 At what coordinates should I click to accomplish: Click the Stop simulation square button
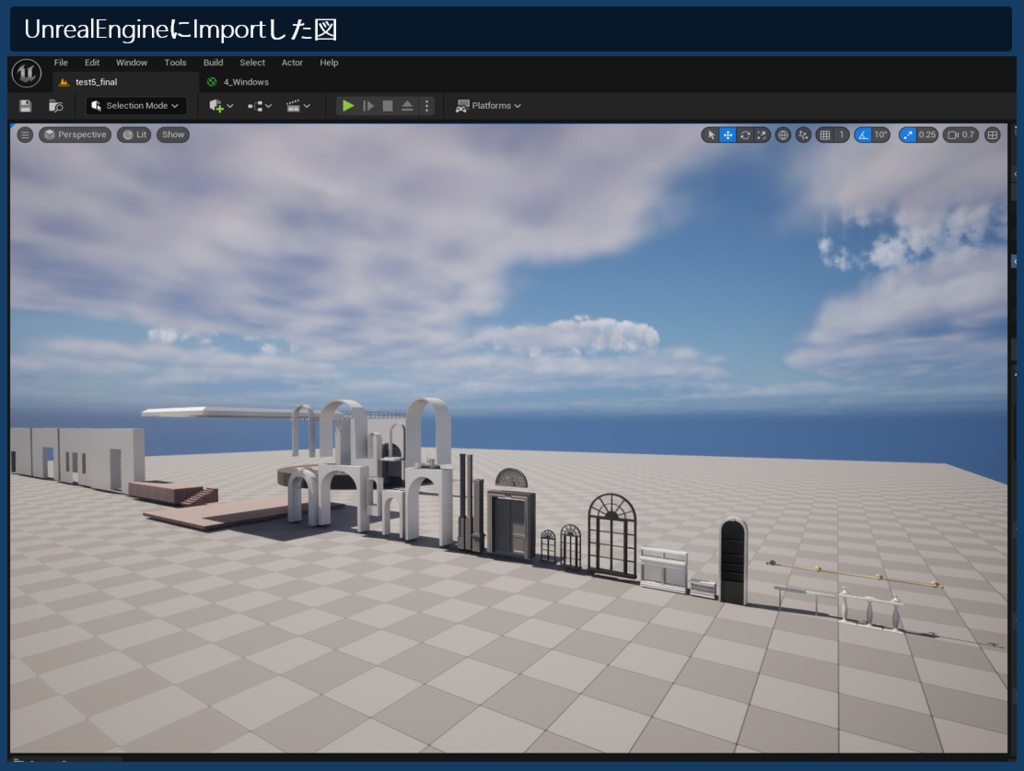pos(387,106)
